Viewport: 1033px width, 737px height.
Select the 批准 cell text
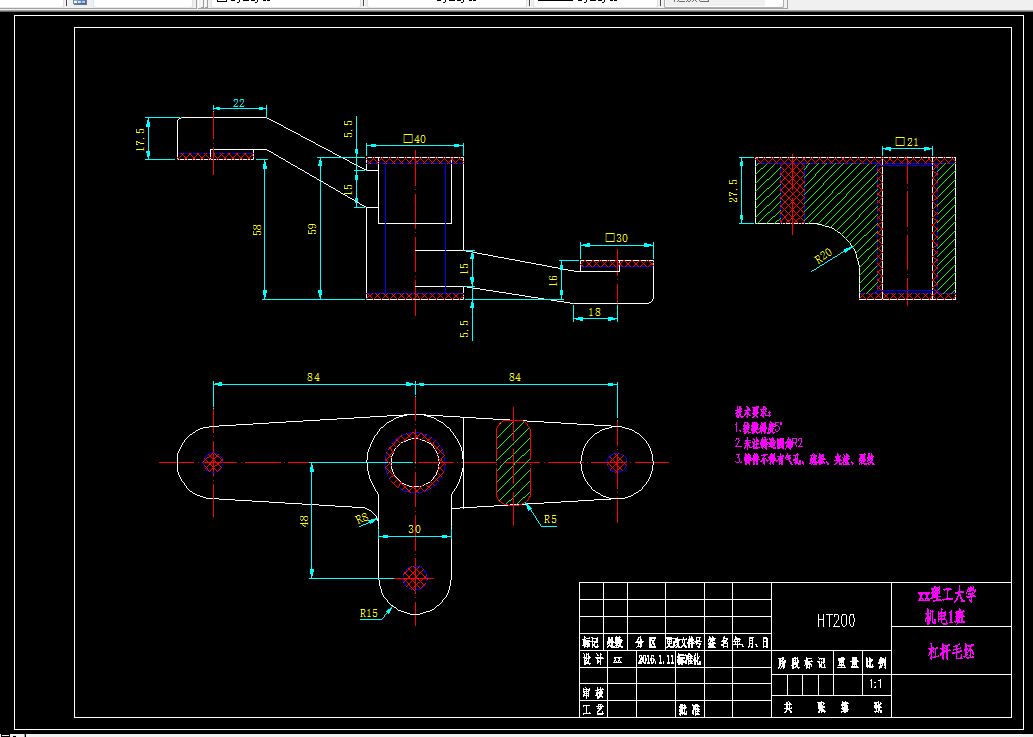coord(689,710)
